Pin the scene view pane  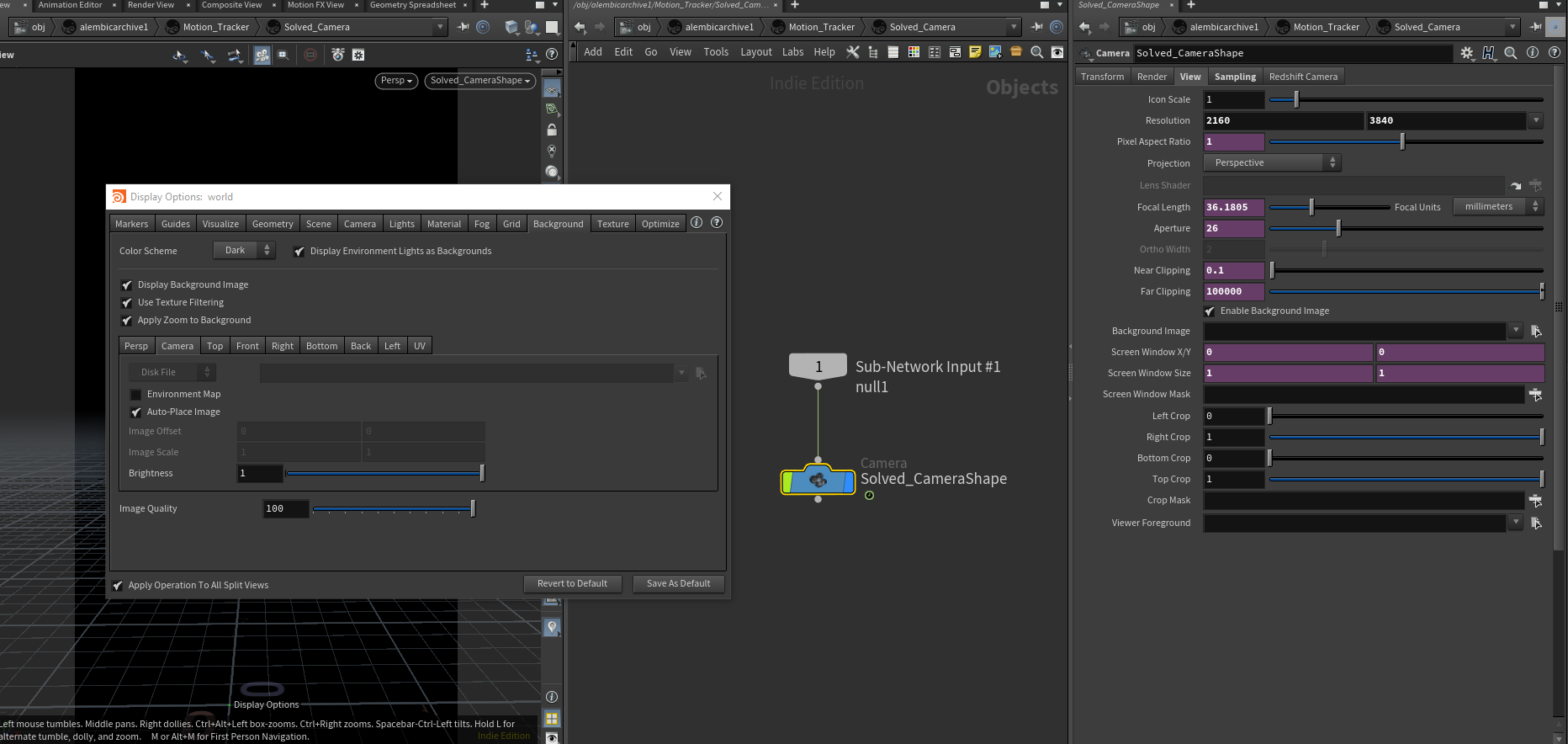pyautogui.click(x=463, y=27)
